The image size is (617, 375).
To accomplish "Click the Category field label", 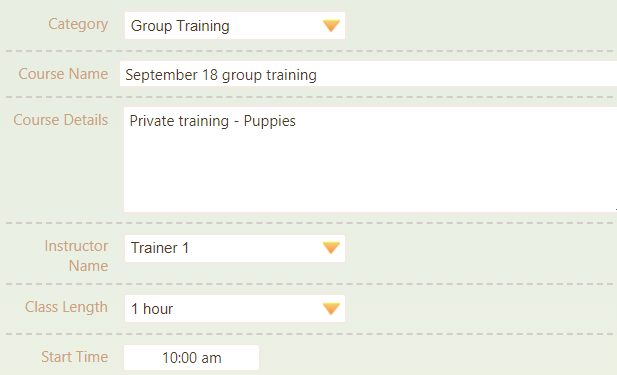I will [78, 24].
